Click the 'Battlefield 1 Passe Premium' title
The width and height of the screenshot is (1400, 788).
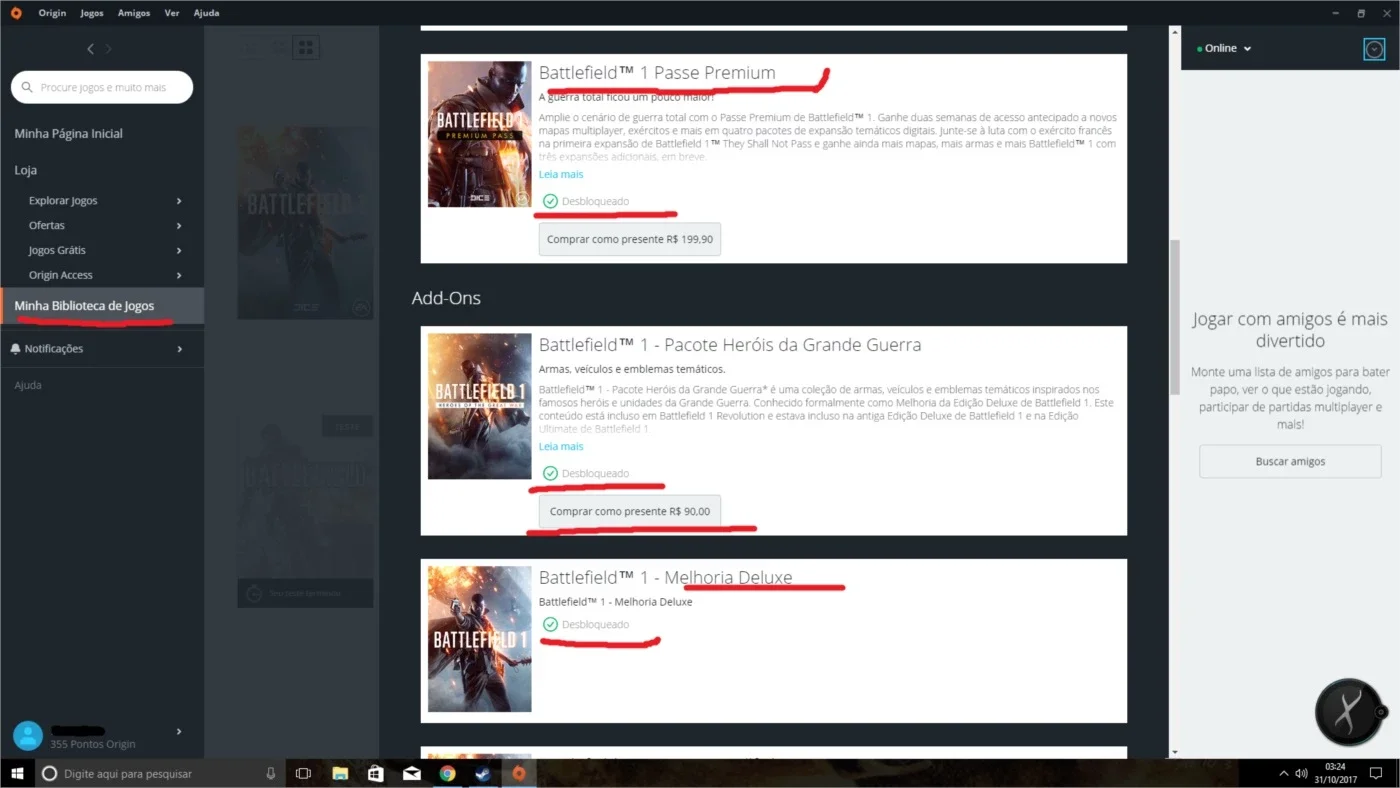(x=657, y=73)
